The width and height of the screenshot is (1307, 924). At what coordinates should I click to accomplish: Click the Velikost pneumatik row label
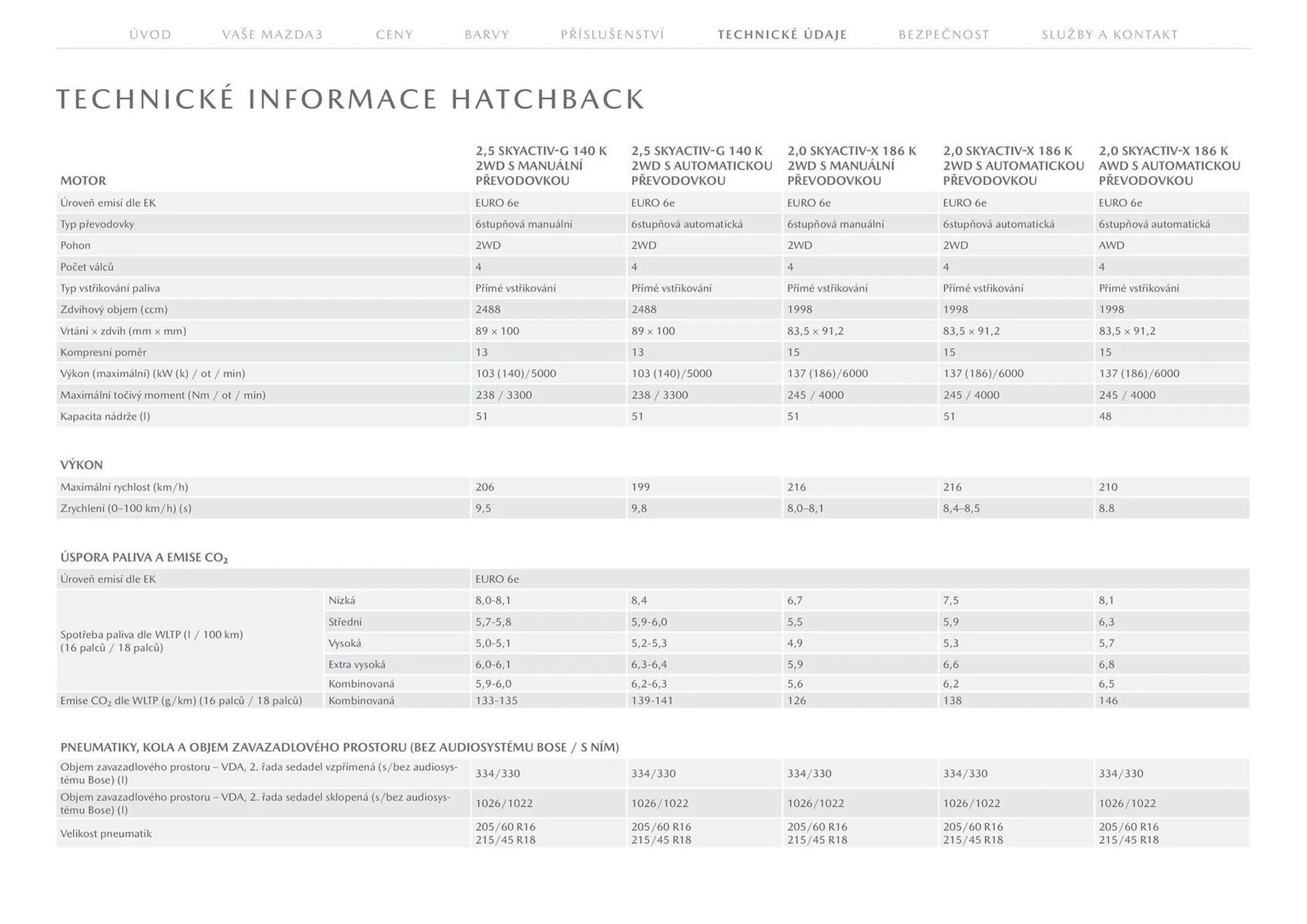pyautogui.click(x=106, y=834)
